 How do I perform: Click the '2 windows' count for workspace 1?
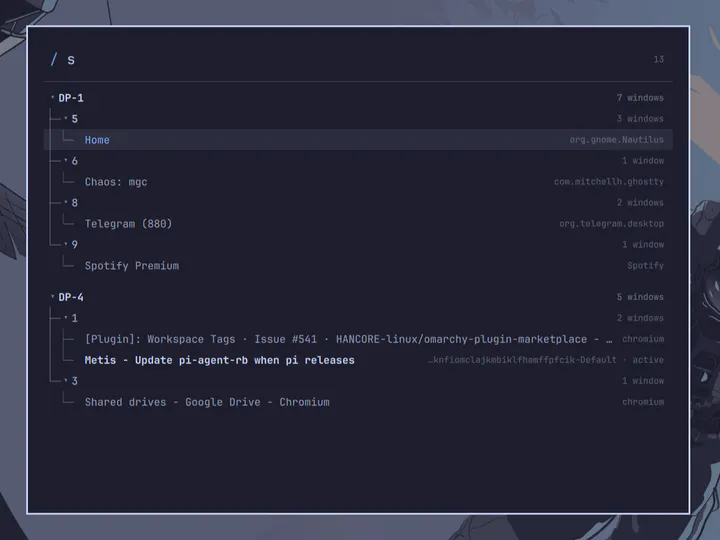(640, 318)
